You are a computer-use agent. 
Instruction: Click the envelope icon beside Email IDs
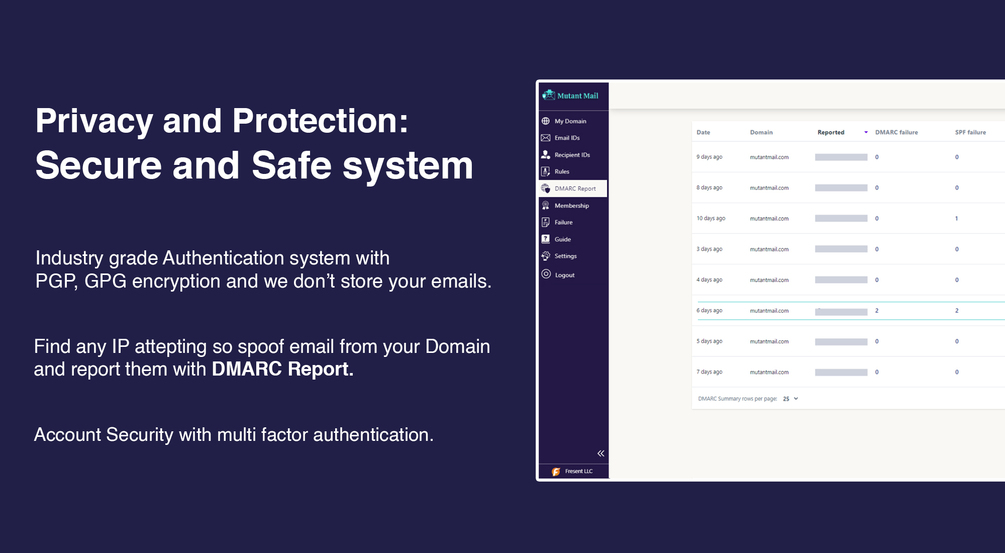coord(545,138)
